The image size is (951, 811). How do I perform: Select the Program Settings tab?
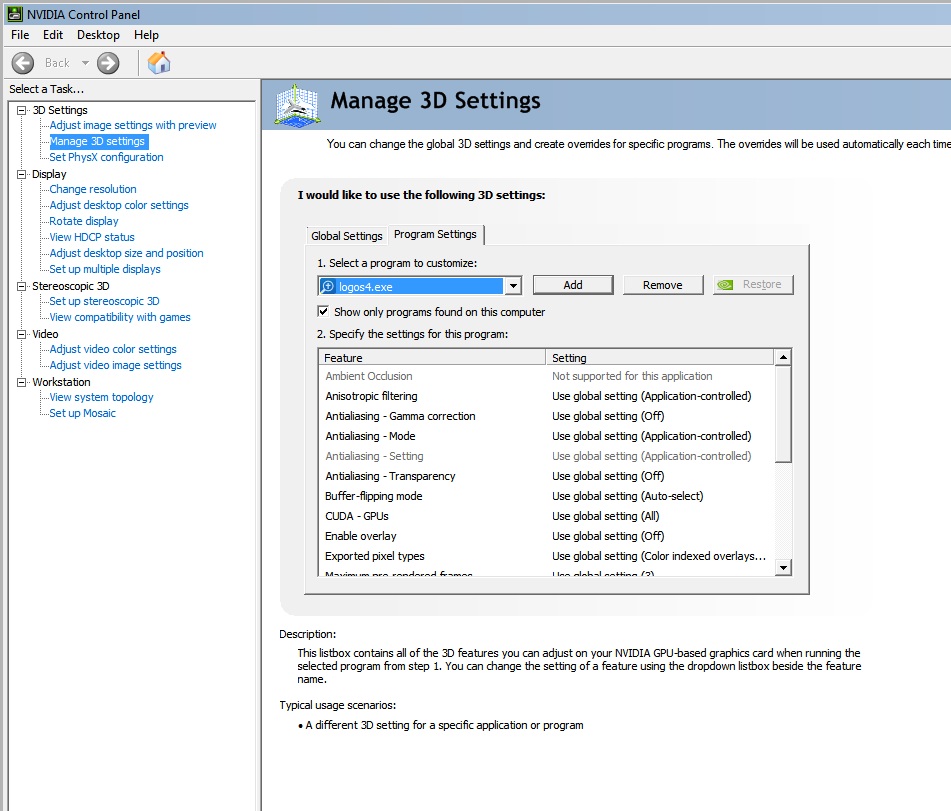(435, 234)
